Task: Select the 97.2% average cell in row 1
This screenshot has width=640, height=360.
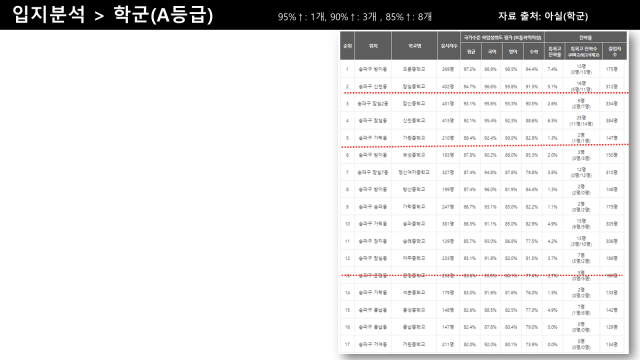Action: [470, 69]
